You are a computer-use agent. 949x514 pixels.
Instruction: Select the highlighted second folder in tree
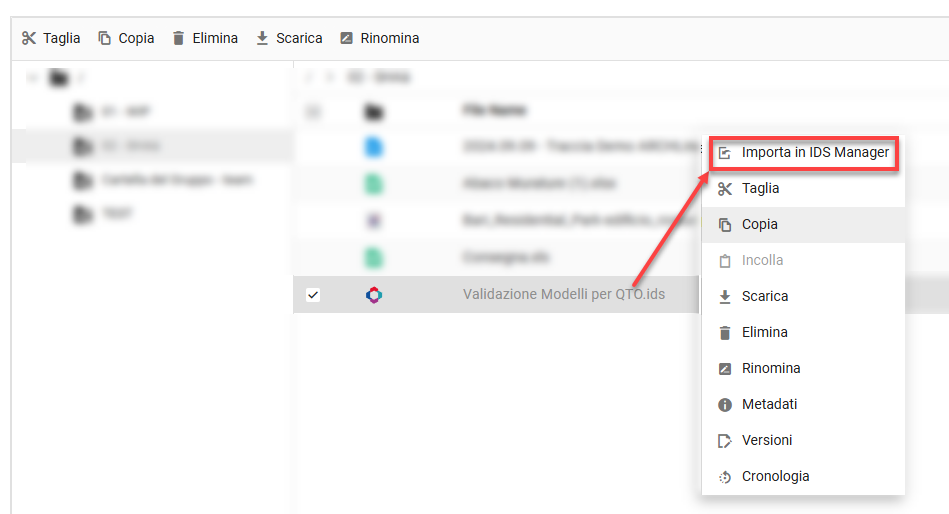130,146
